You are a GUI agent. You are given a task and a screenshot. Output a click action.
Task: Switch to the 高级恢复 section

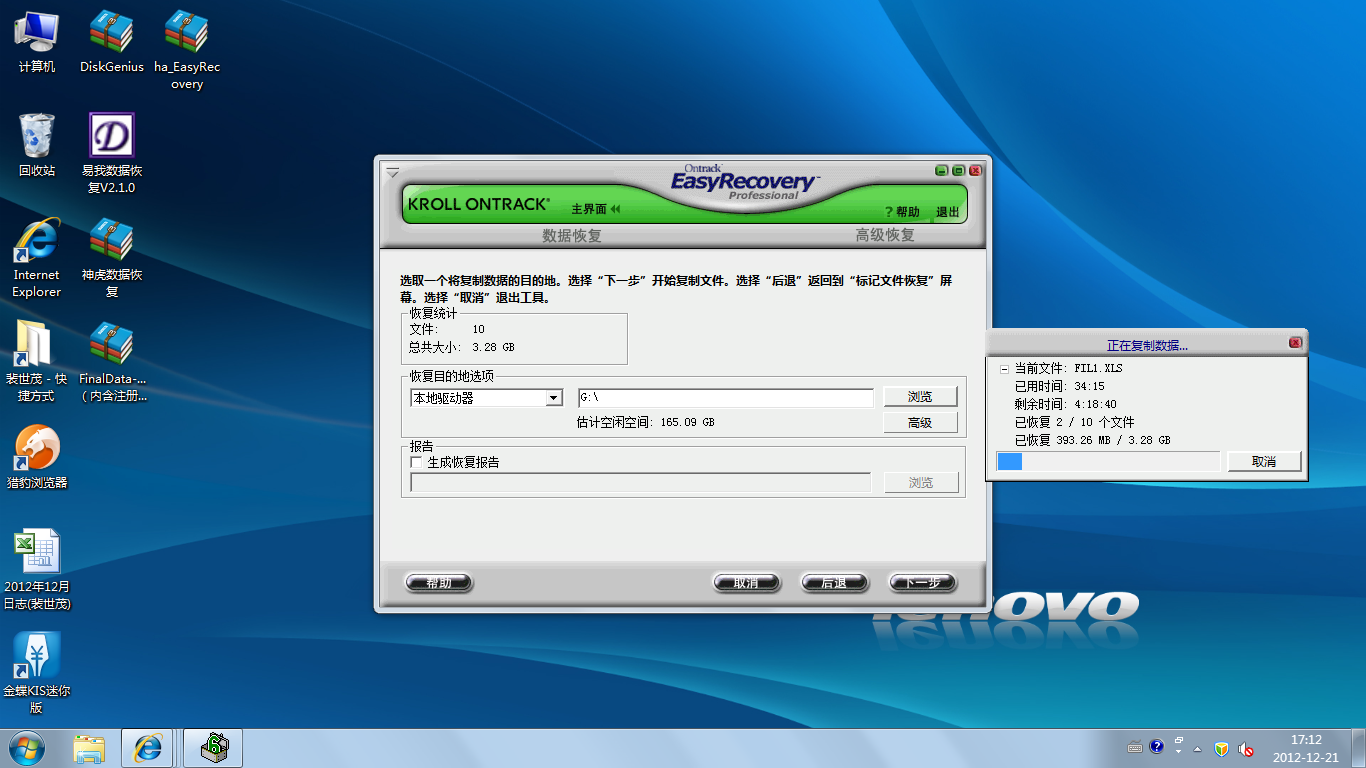coord(885,235)
